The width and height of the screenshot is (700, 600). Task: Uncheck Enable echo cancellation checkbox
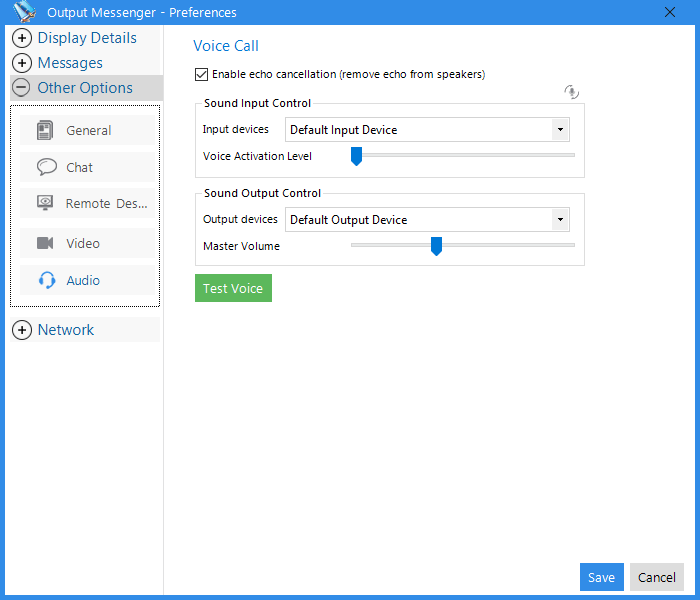click(201, 75)
